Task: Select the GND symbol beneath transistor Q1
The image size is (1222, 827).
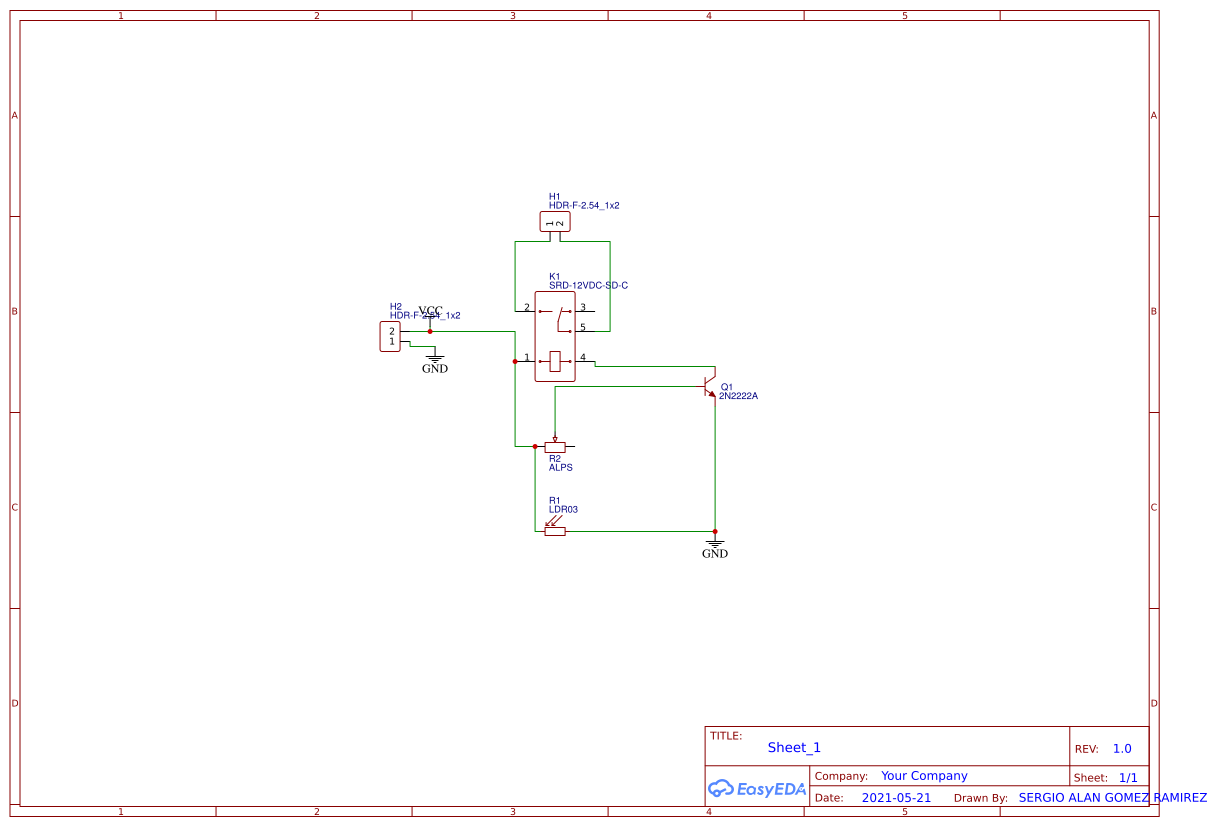Action: click(x=715, y=545)
